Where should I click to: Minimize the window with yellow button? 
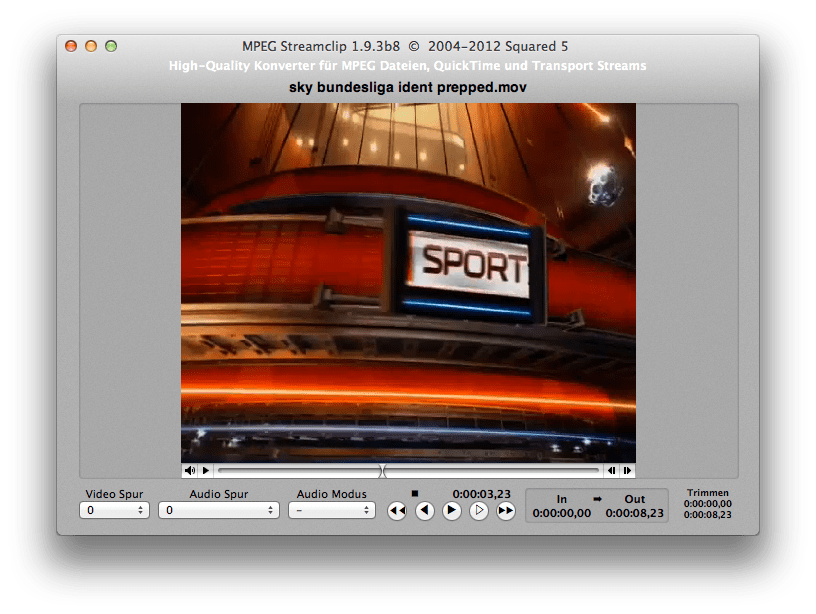coord(91,46)
